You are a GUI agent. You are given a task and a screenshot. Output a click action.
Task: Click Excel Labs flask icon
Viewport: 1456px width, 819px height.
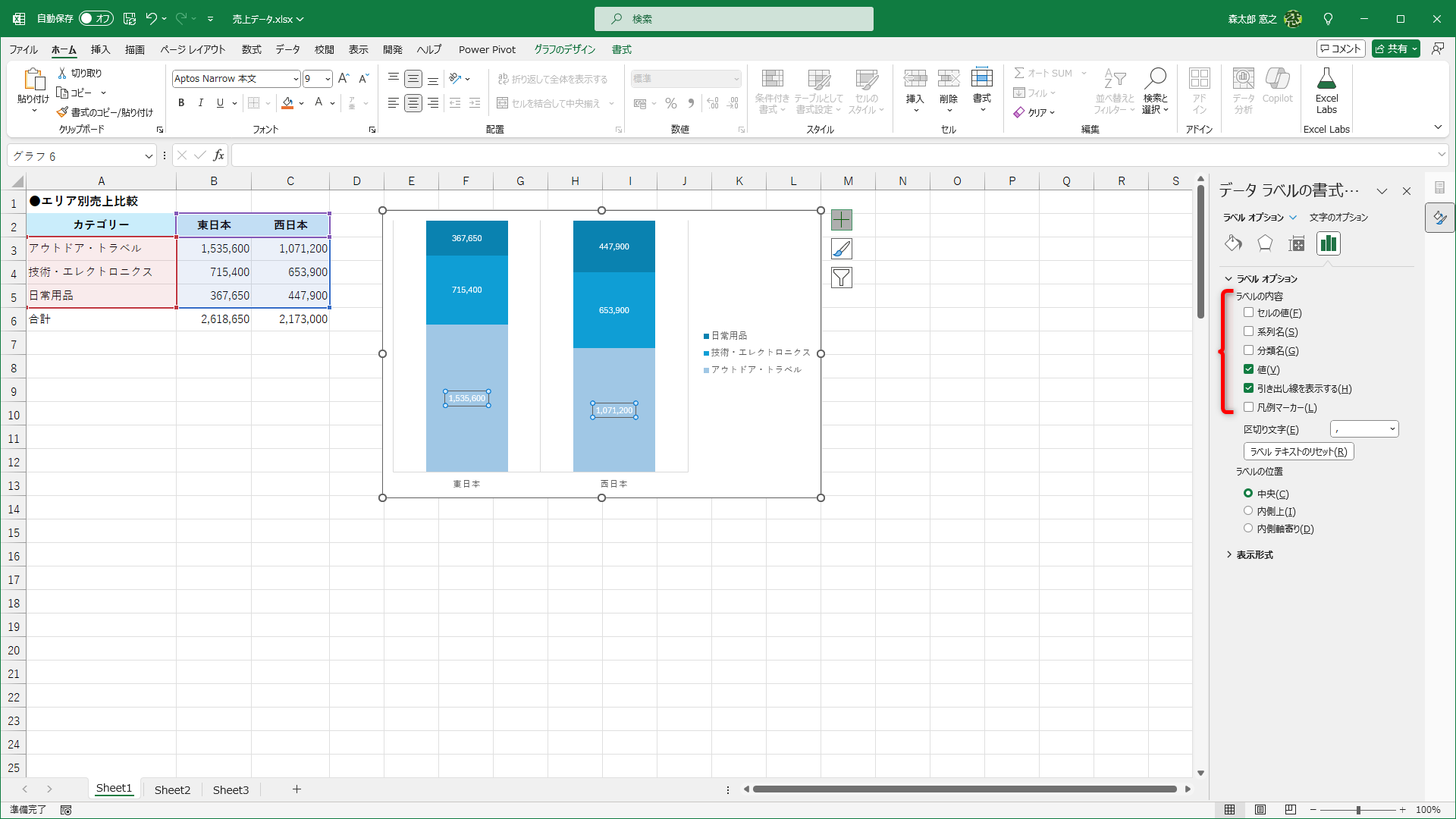[1326, 79]
